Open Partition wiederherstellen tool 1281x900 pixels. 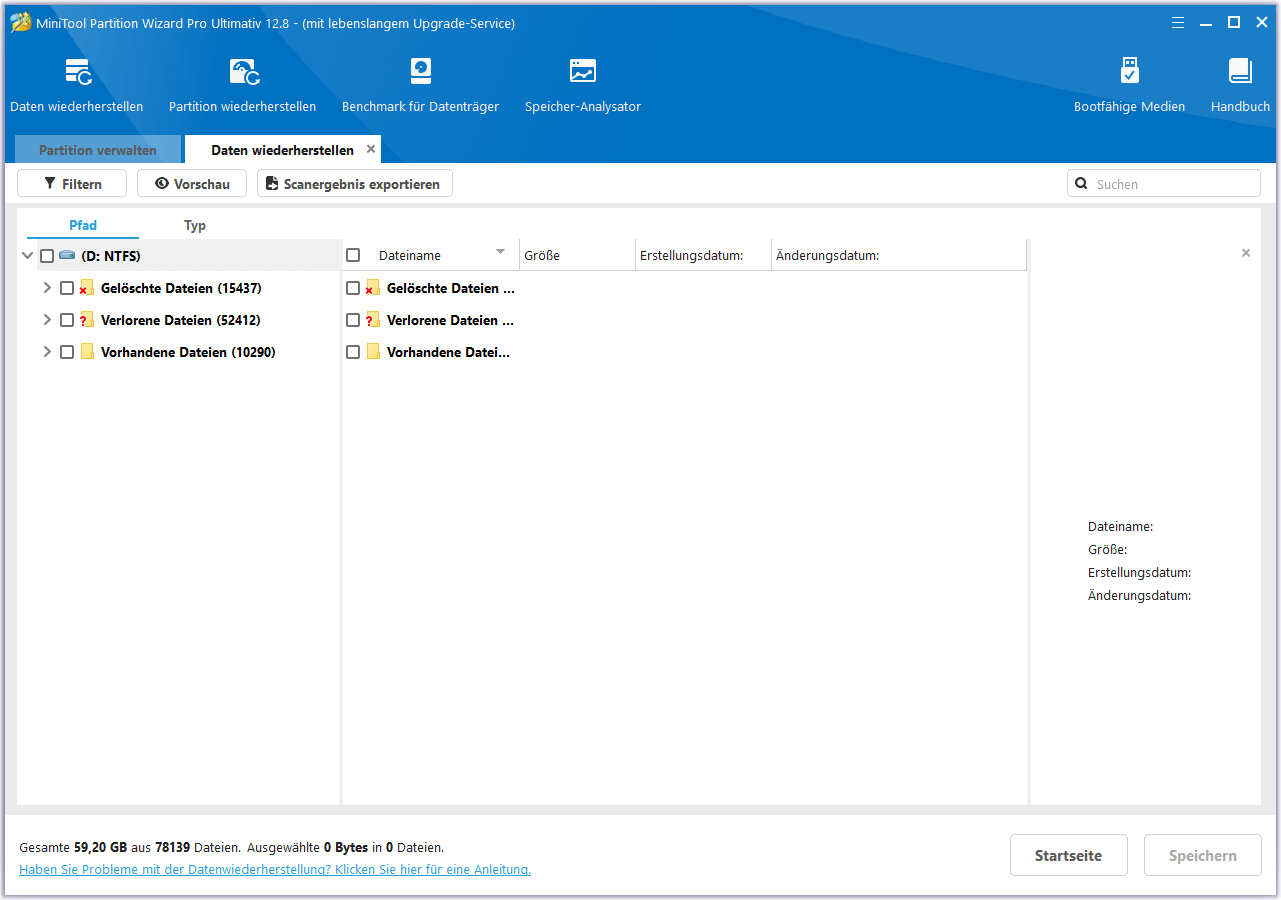point(243,85)
